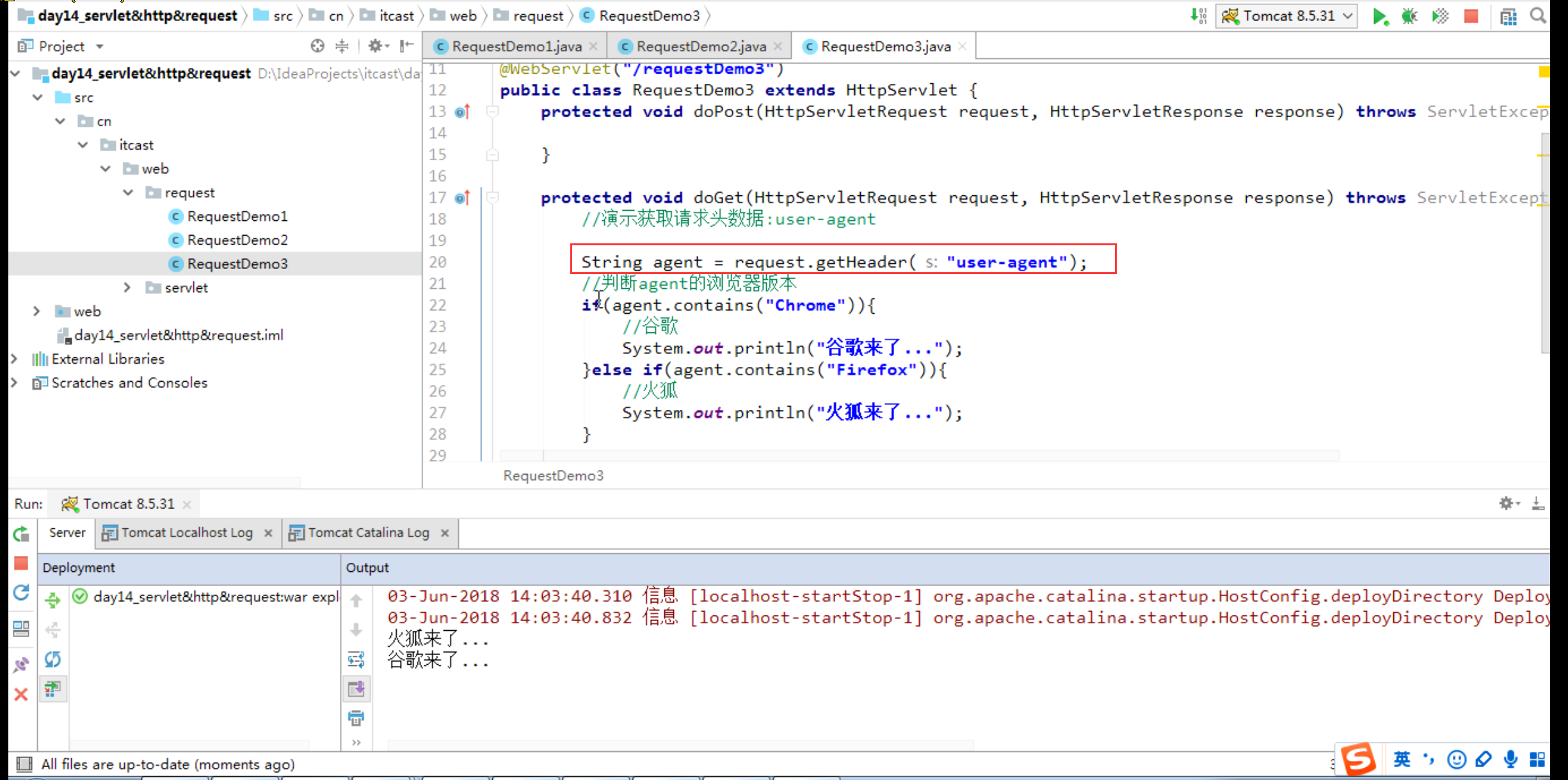The height and width of the screenshot is (780, 1568).
Task: Click the Debug bug icon
Action: 1409,16
